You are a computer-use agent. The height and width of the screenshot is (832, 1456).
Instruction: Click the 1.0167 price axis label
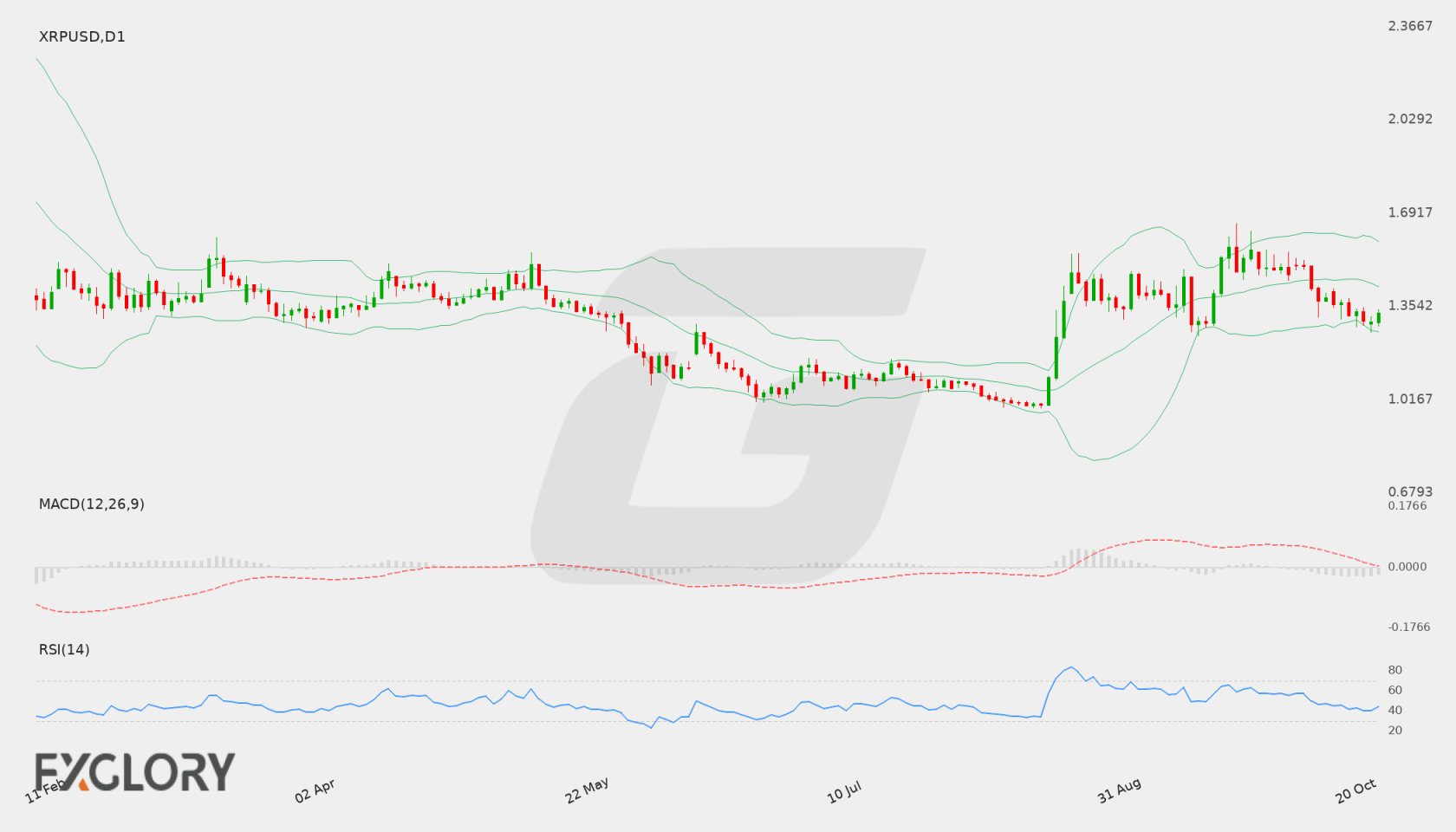click(x=1410, y=399)
